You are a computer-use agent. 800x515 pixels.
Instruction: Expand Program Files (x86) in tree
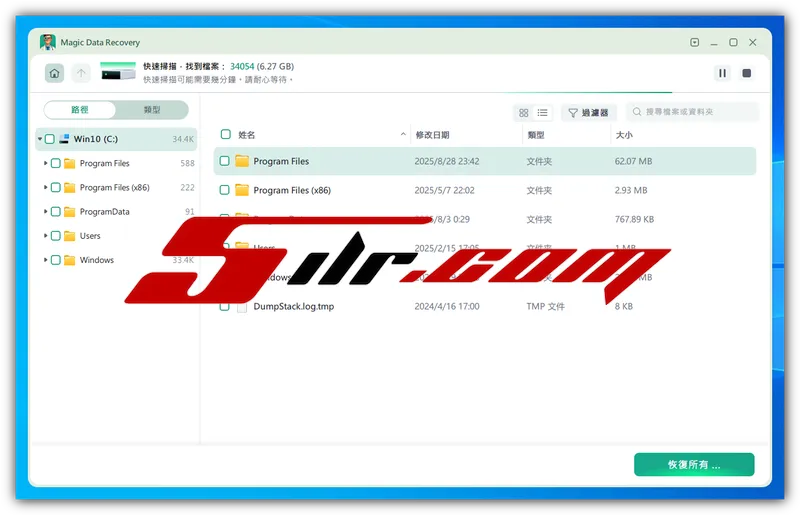[x=45, y=187]
